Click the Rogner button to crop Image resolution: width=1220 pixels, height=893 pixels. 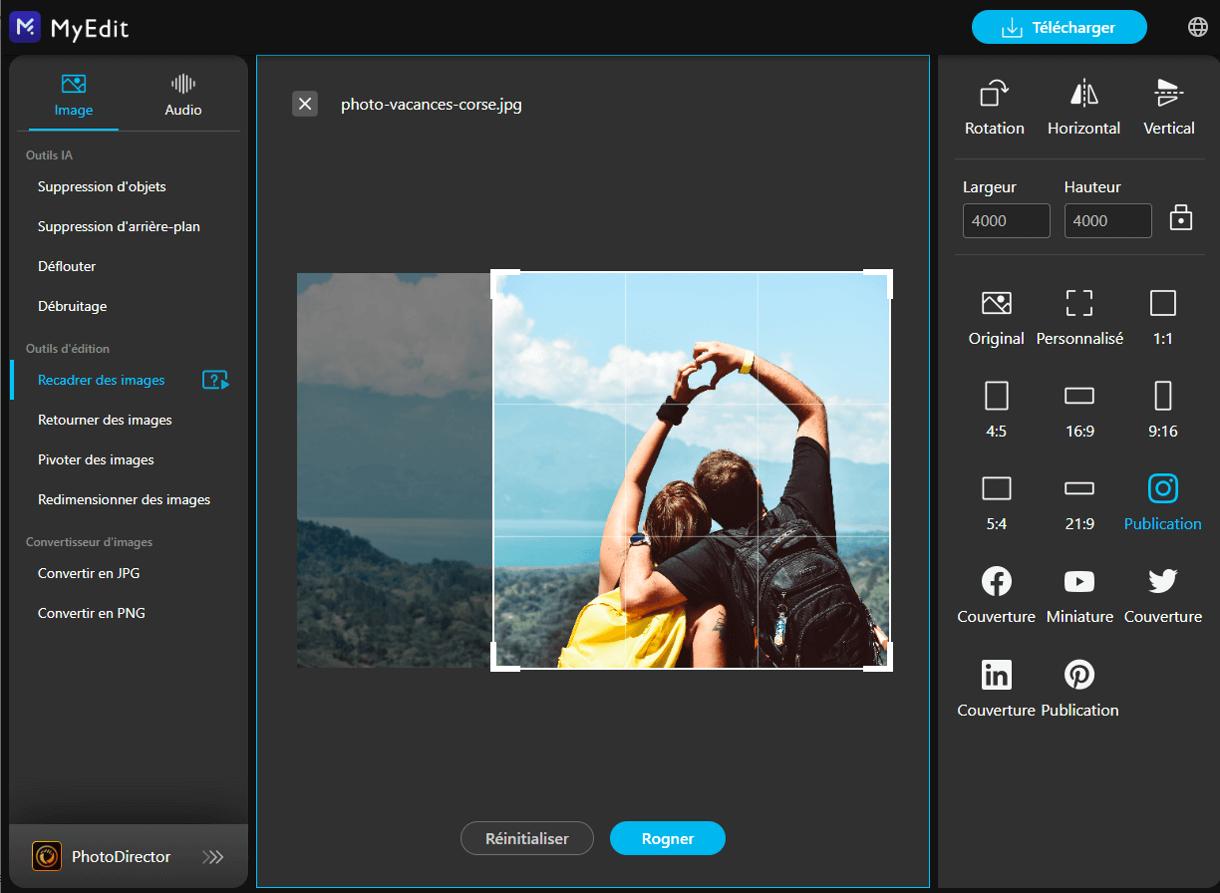(667, 838)
